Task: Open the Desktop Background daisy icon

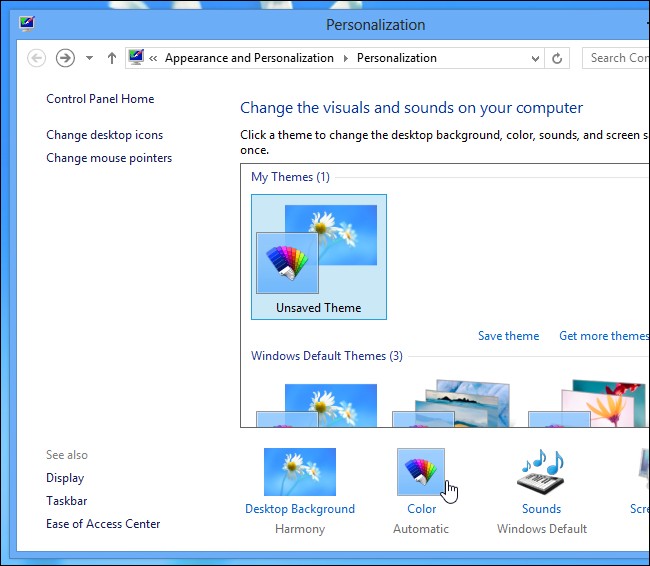Action: (x=300, y=472)
